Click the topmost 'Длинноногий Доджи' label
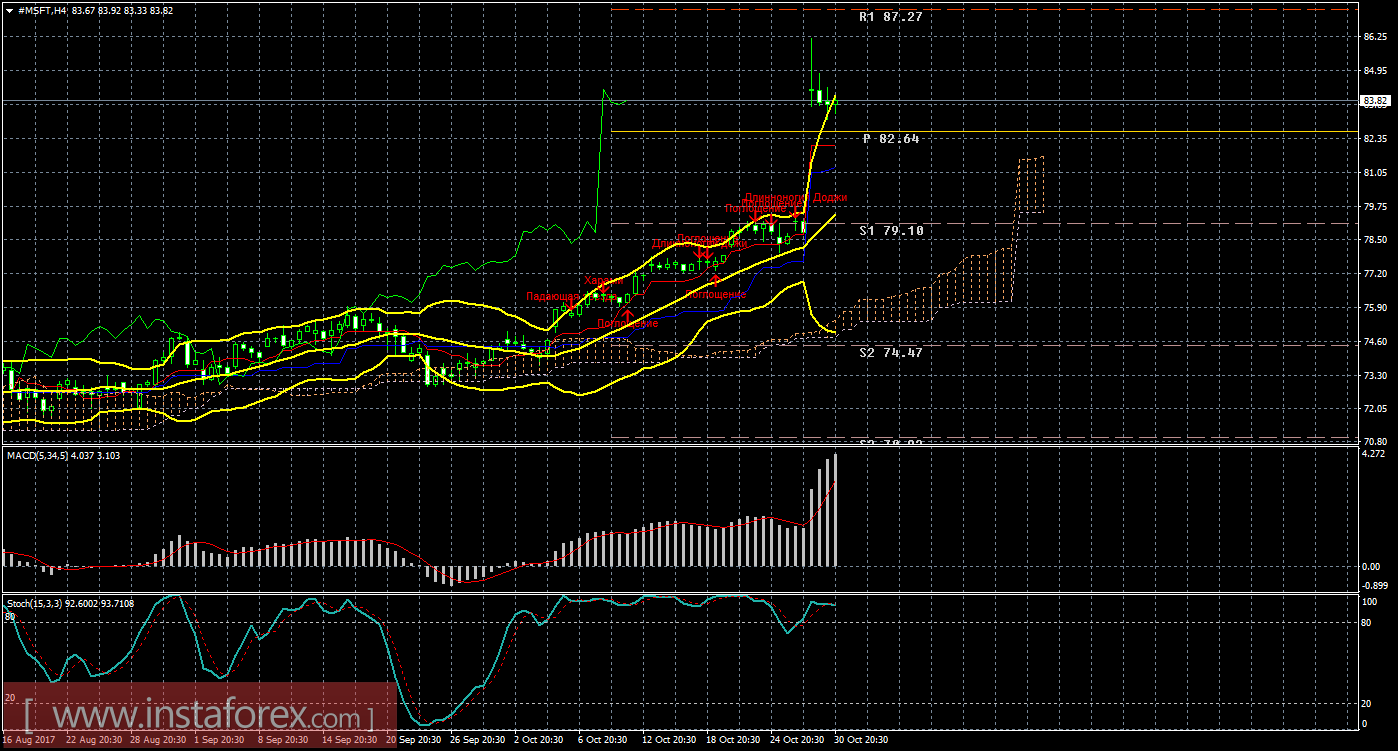1398x751 pixels. (795, 198)
